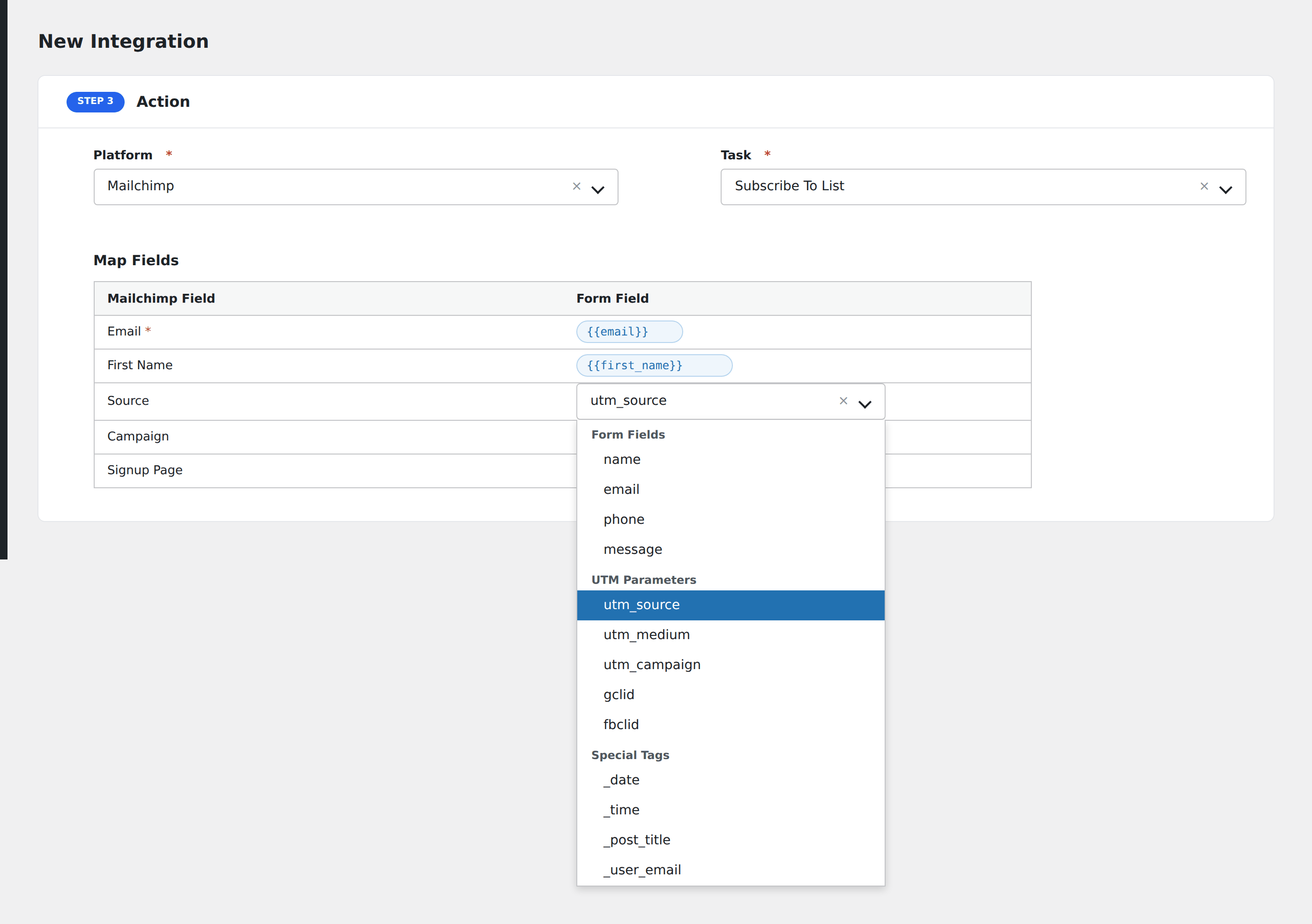1312x924 pixels.
Task: Select the name option
Action: pyautogui.click(x=731, y=460)
